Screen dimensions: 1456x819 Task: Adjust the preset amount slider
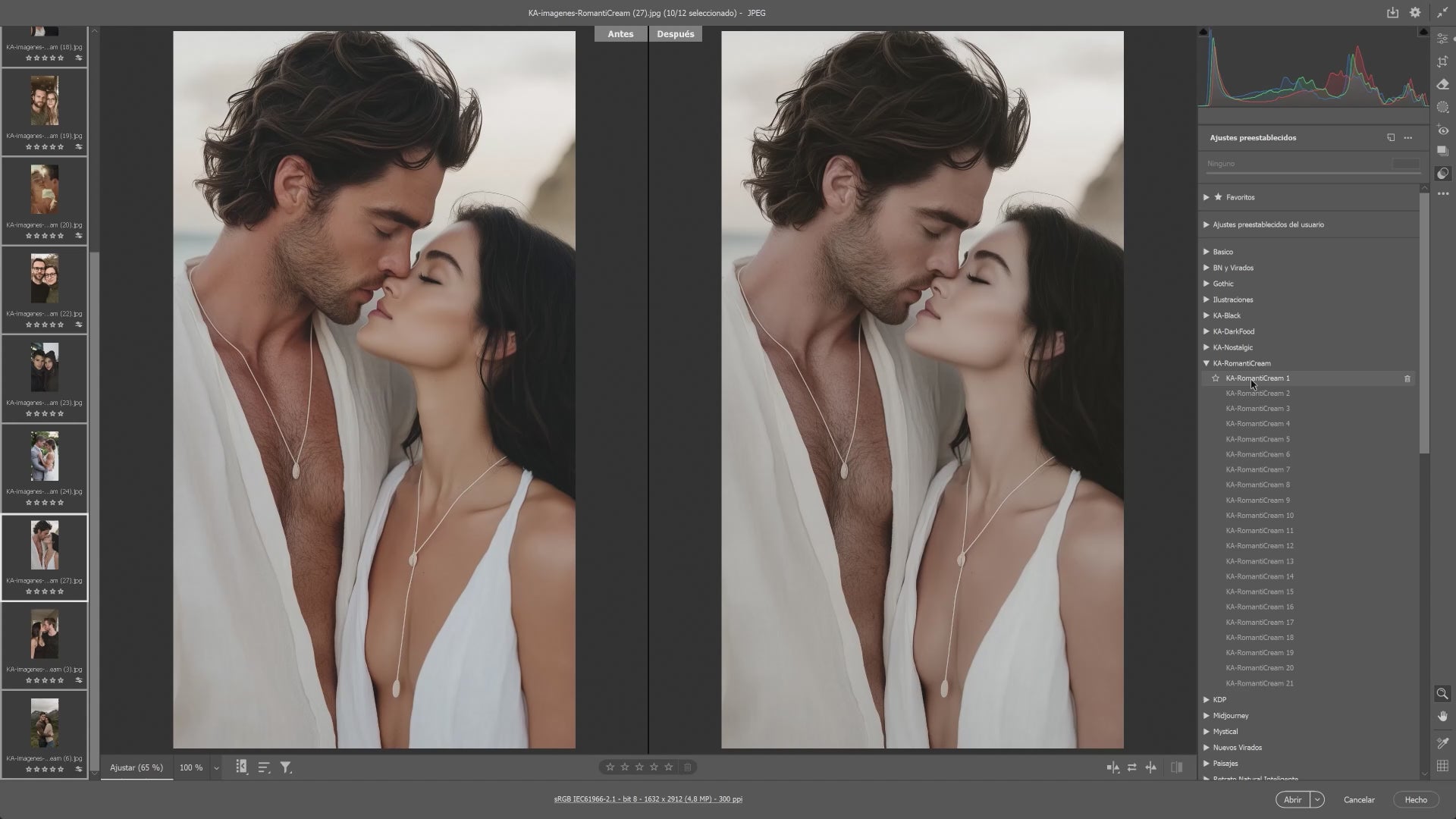coord(1313,173)
